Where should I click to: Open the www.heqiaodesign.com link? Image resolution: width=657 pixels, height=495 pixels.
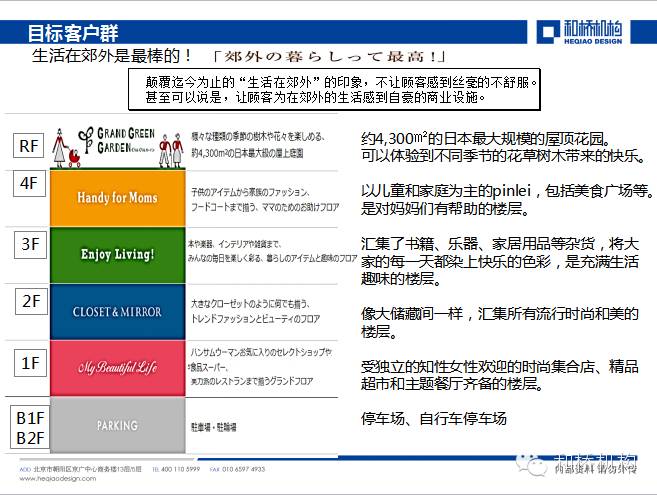coord(58,478)
